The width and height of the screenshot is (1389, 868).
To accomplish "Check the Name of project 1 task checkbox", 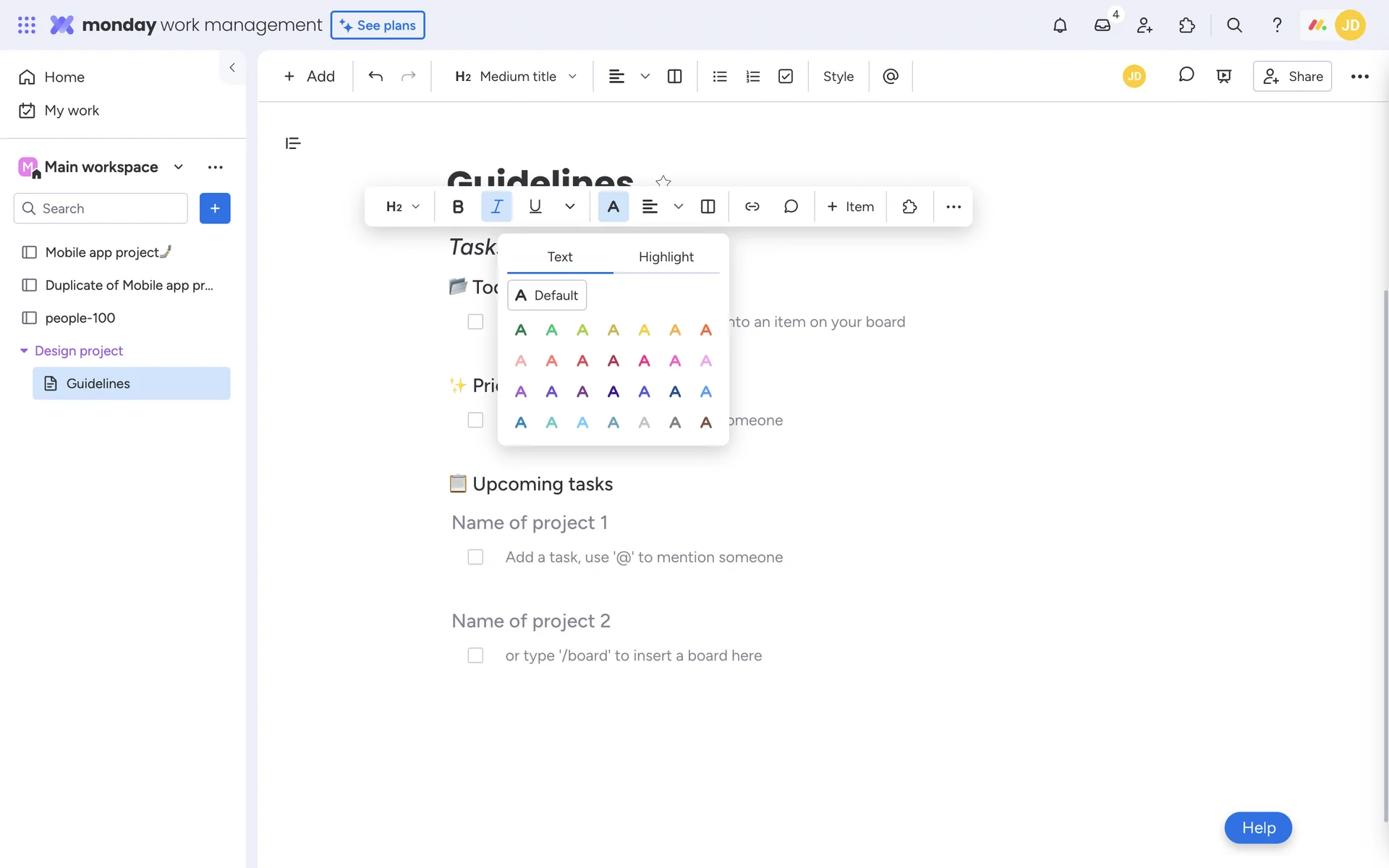I will (475, 557).
